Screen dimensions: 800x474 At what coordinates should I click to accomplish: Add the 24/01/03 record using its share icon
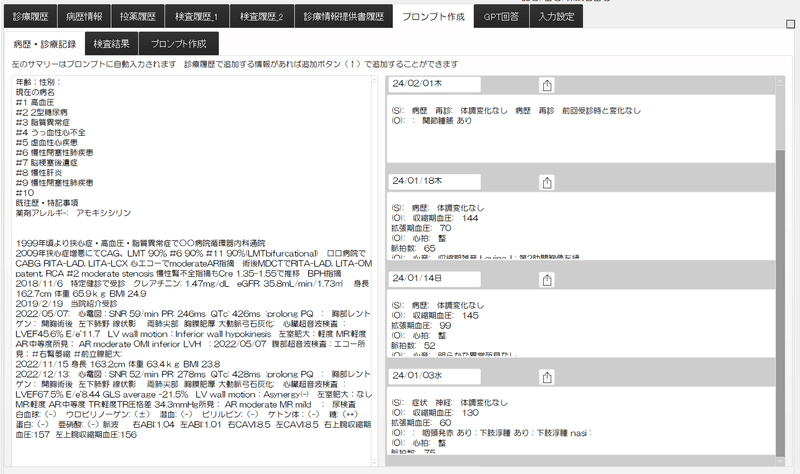coord(547,377)
